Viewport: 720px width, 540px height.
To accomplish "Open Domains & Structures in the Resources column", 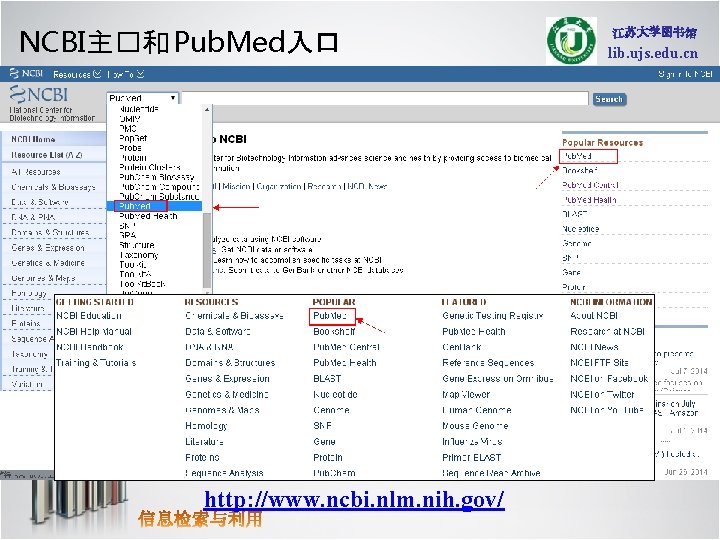I will (x=230, y=363).
